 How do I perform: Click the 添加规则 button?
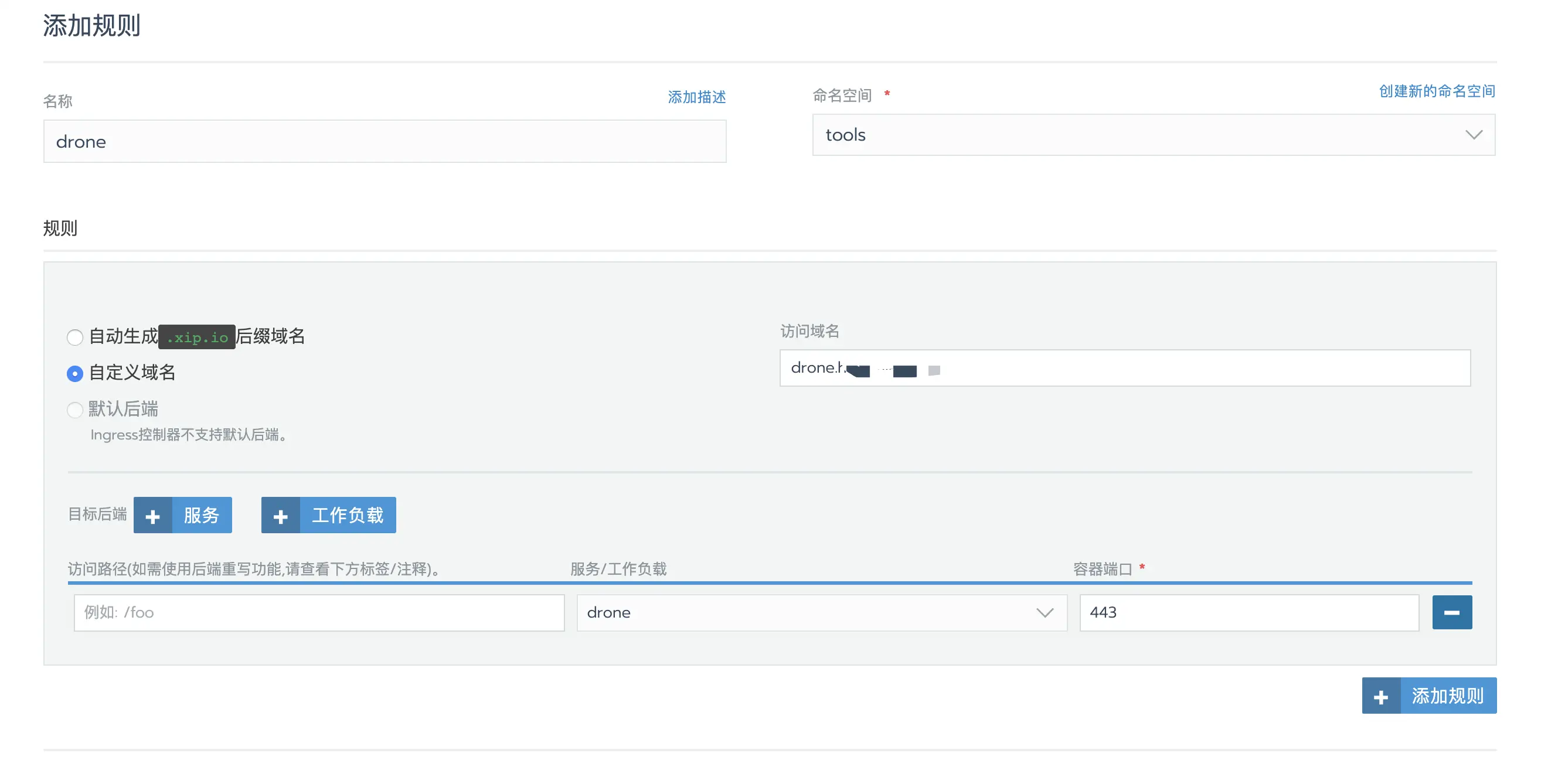1447,696
